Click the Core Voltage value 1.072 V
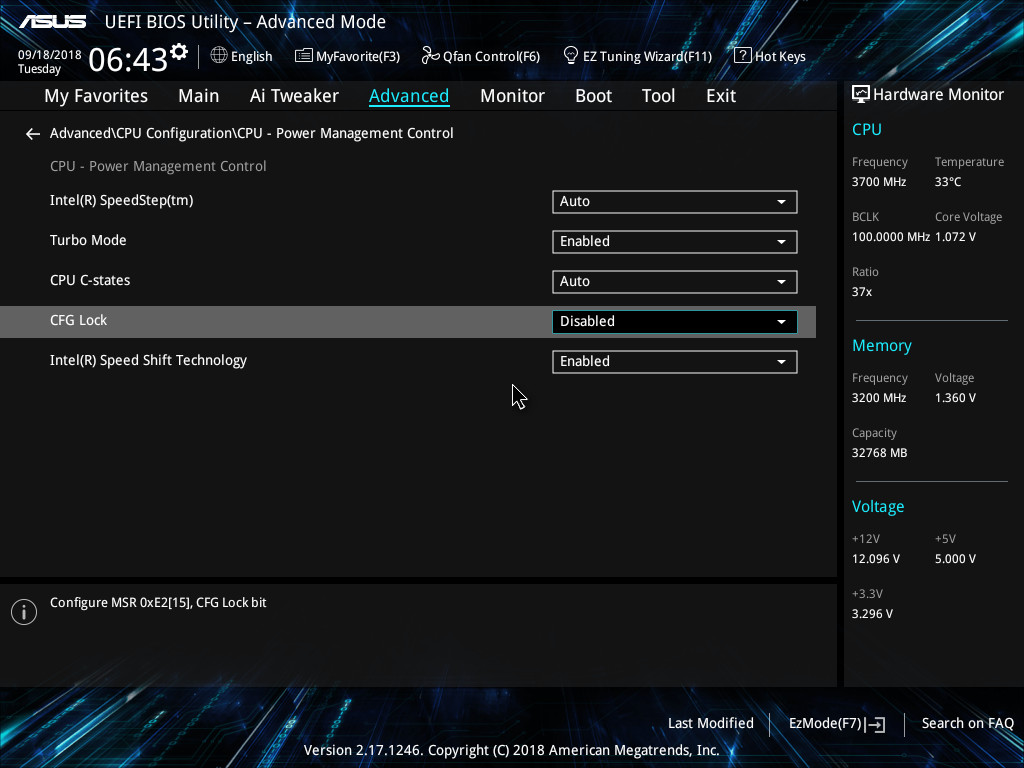1024x768 pixels. [x=955, y=237]
